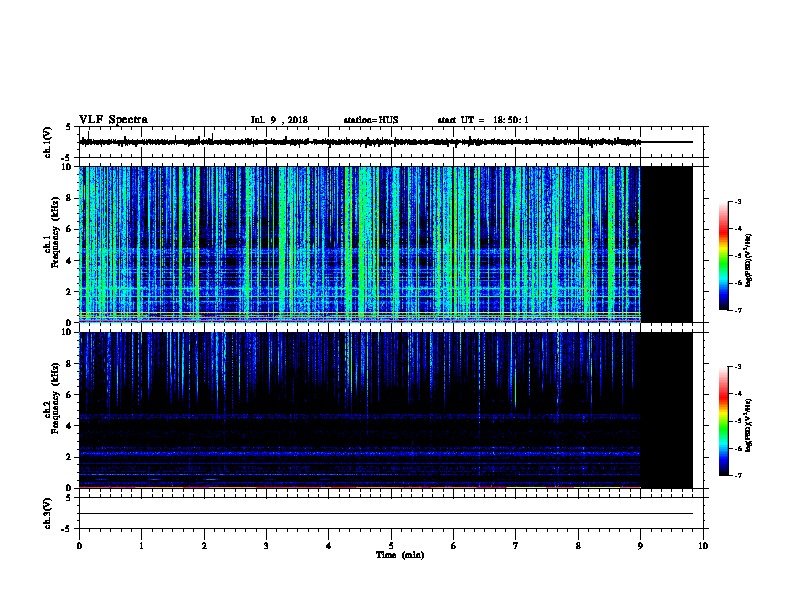792x612 pixels.
Task: Click the "10" tick on the time axis
Action: pos(703,545)
